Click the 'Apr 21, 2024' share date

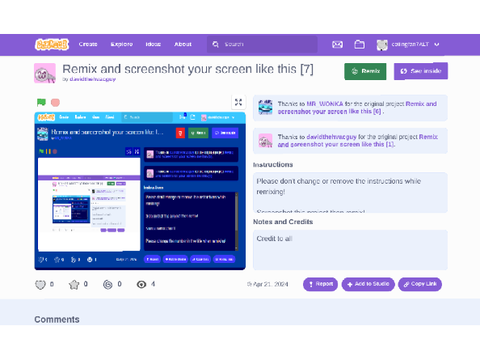tap(271, 284)
